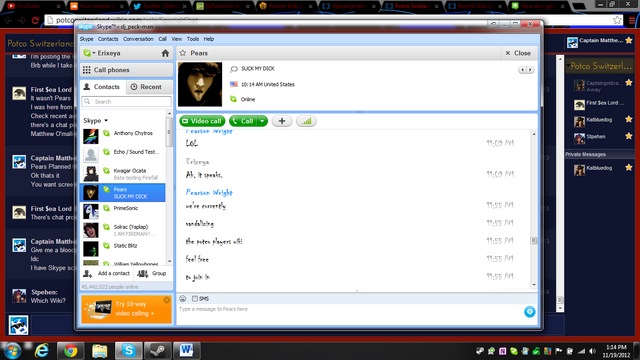Expand the Call button dropdown arrow

point(262,121)
